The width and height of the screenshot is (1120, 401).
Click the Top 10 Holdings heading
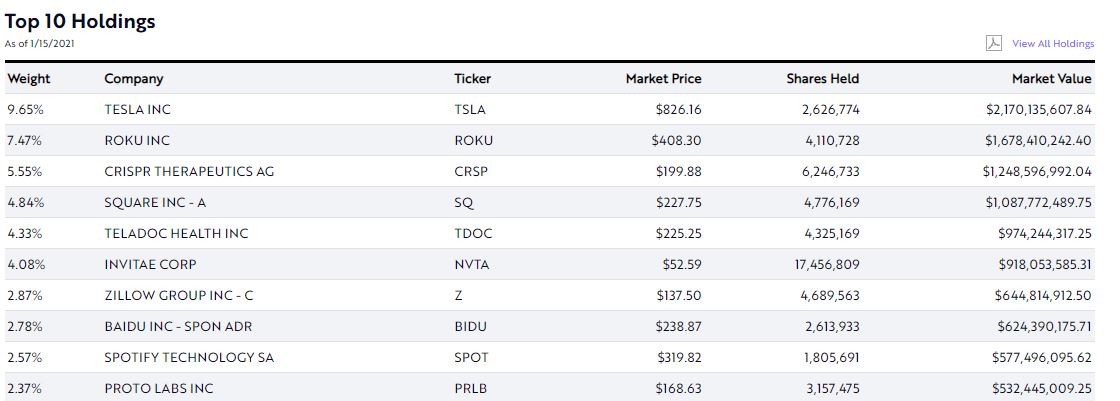(x=80, y=21)
